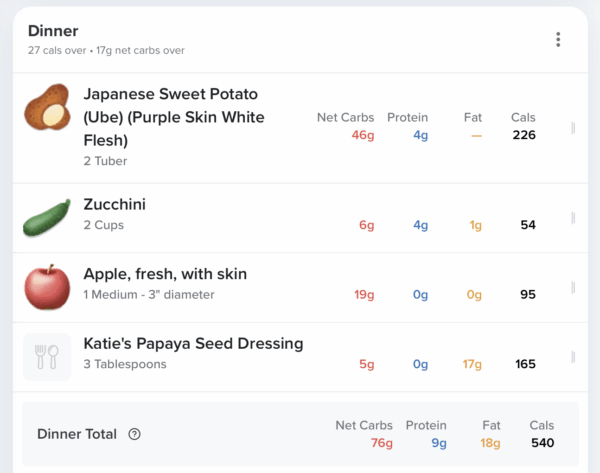Image resolution: width=600 pixels, height=473 pixels.
Task: Grab the drag handle on the Sweet Potato row
Action: click(x=573, y=128)
